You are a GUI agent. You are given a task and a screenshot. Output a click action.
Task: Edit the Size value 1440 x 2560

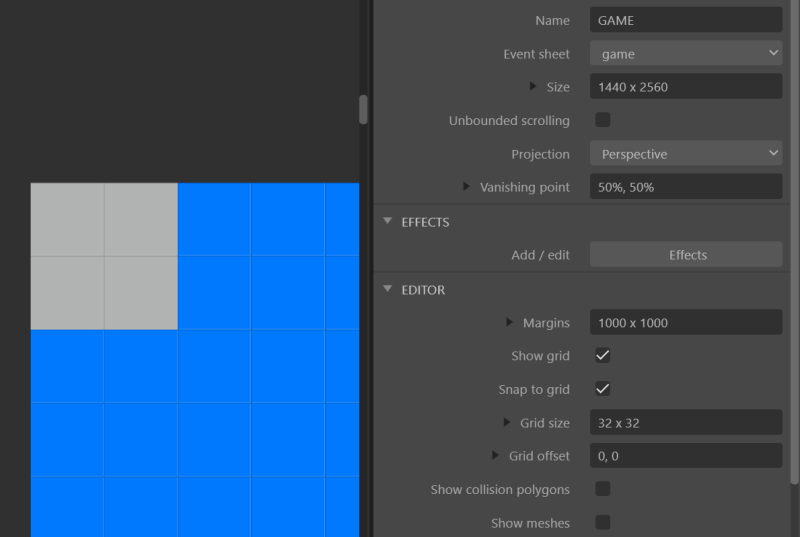click(x=686, y=87)
